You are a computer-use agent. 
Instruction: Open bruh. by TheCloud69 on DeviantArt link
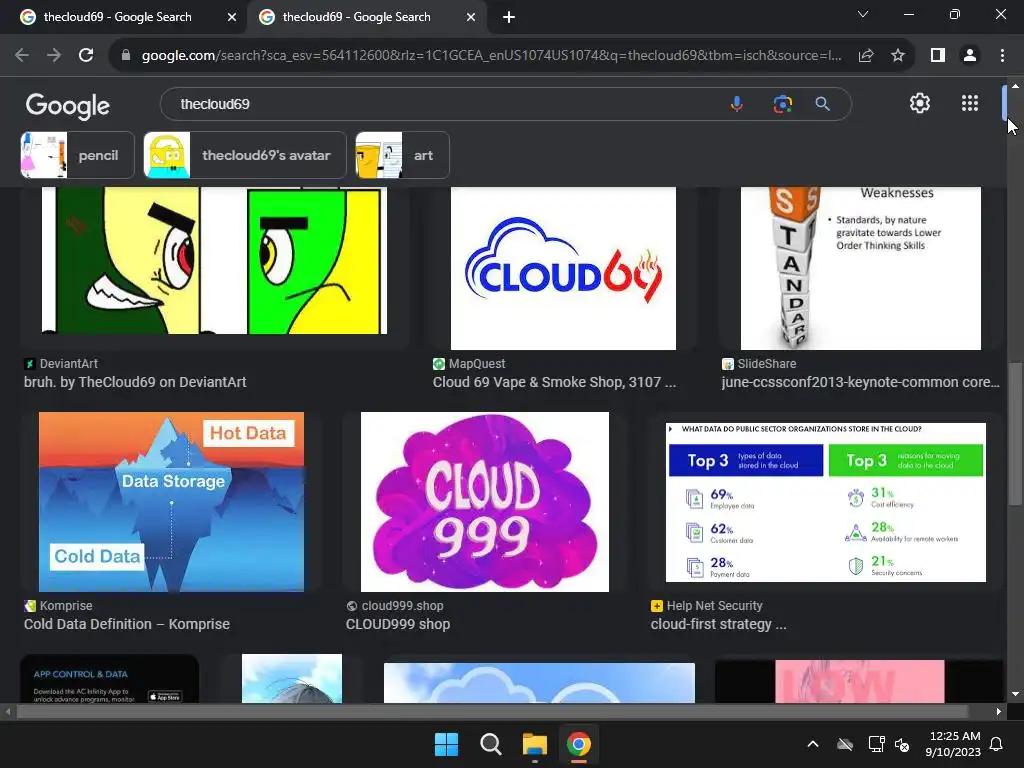[x=135, y=382]
